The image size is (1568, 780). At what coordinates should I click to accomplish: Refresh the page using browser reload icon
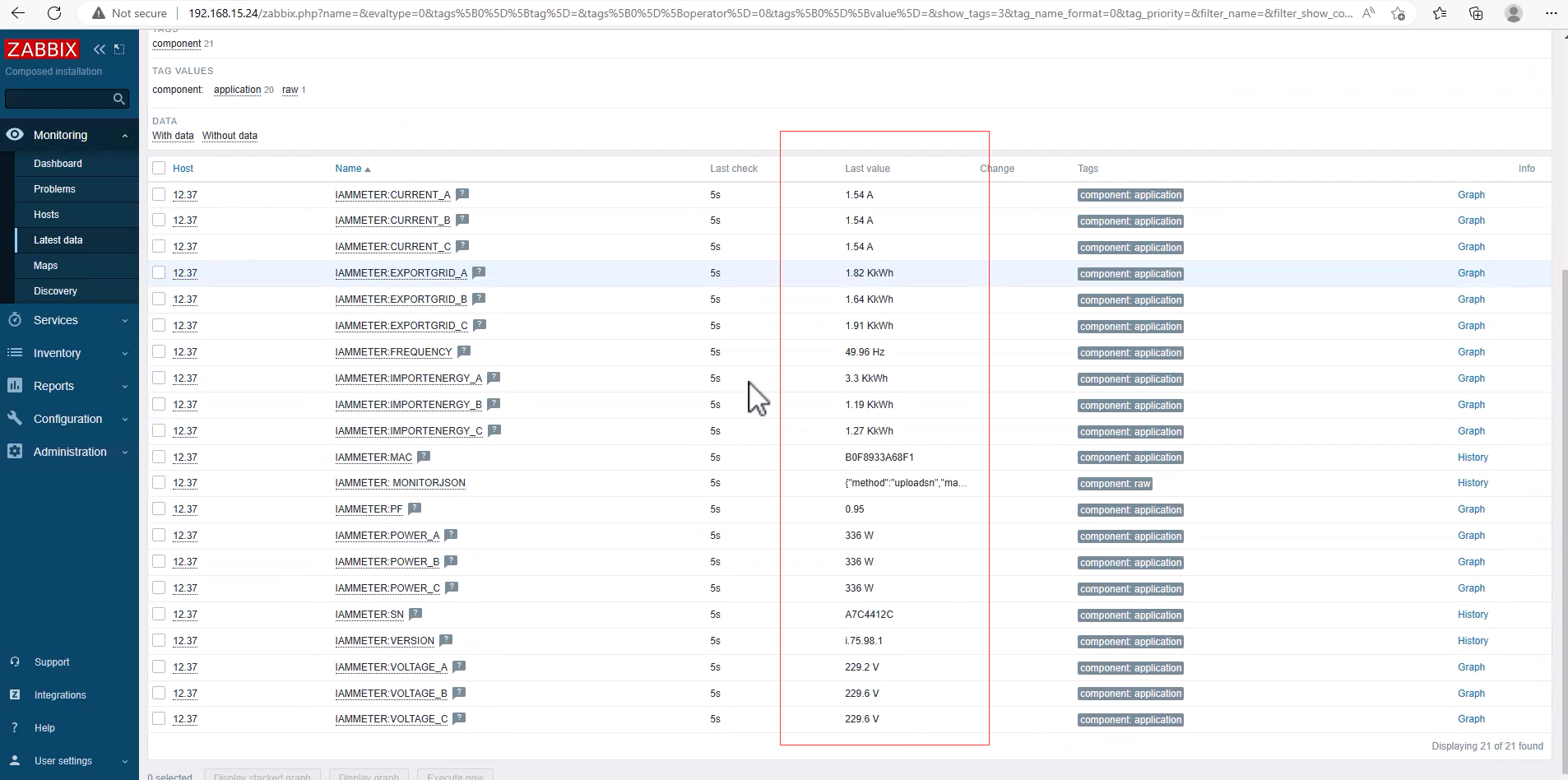tap(54, 13)
